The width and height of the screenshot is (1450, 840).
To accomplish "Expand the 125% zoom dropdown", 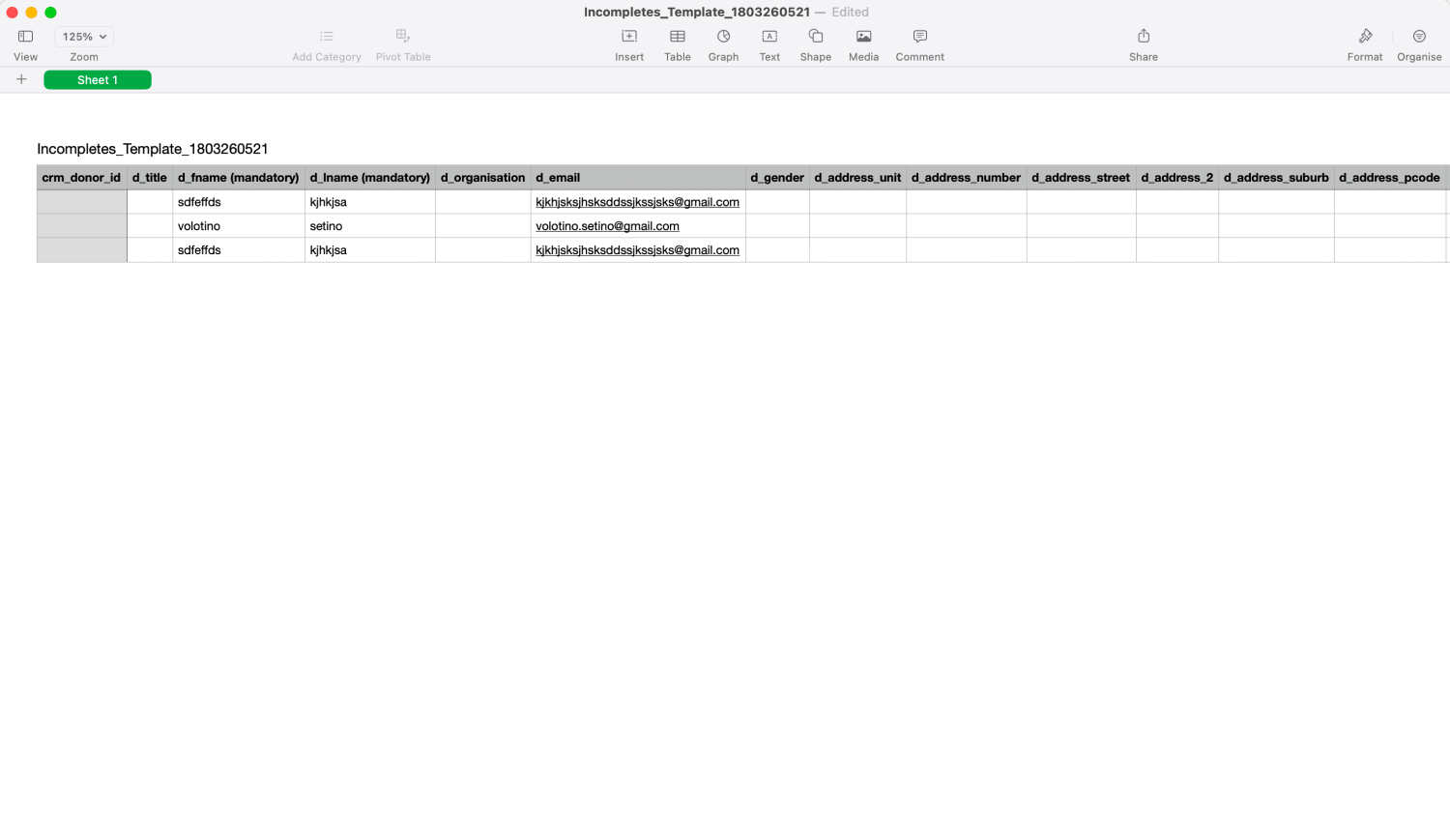I will click(x=84, y=37).
